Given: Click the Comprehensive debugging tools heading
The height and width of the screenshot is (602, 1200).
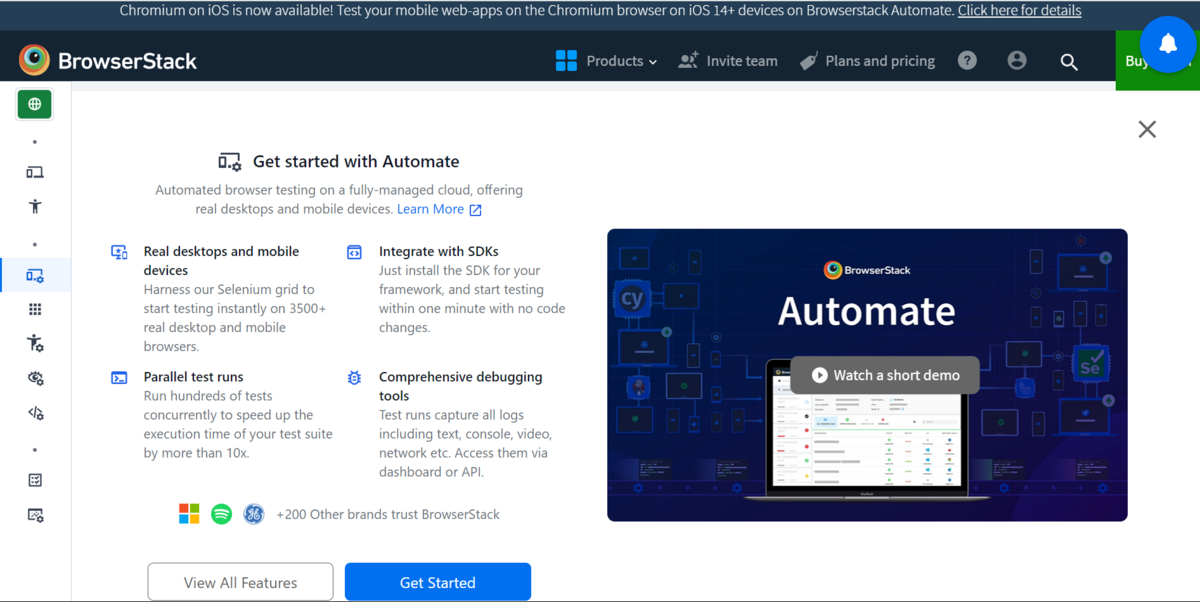Looking at the screenshot, I should pos(460,386).
